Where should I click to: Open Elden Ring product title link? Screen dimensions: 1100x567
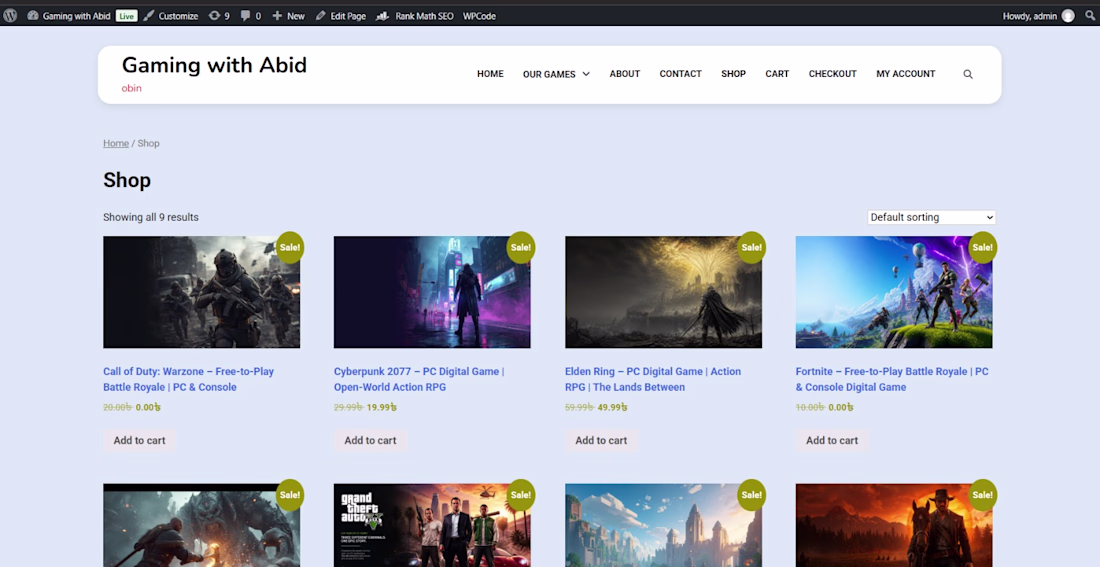[653, 379]
